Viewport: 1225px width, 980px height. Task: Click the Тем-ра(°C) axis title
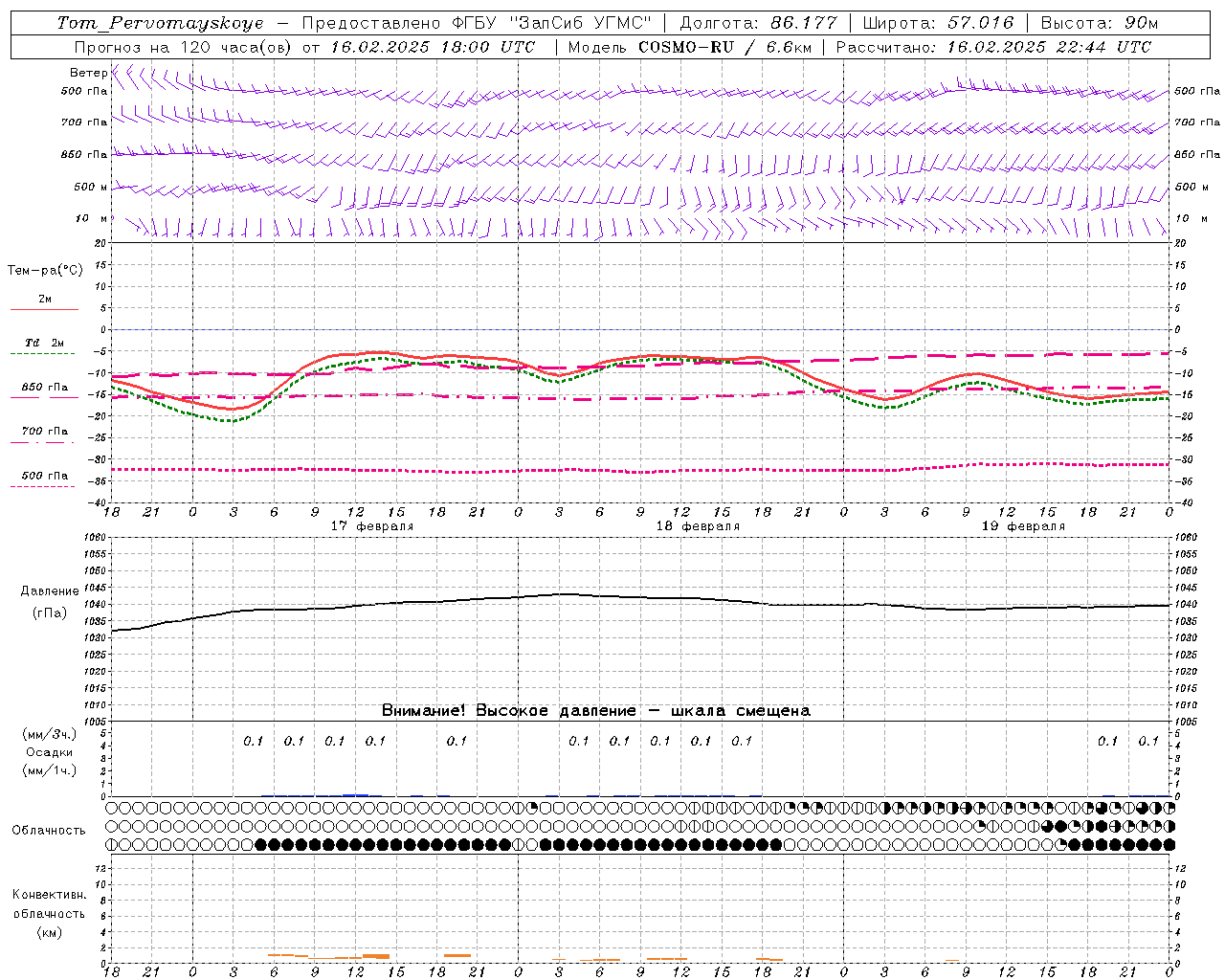(45, 271)
